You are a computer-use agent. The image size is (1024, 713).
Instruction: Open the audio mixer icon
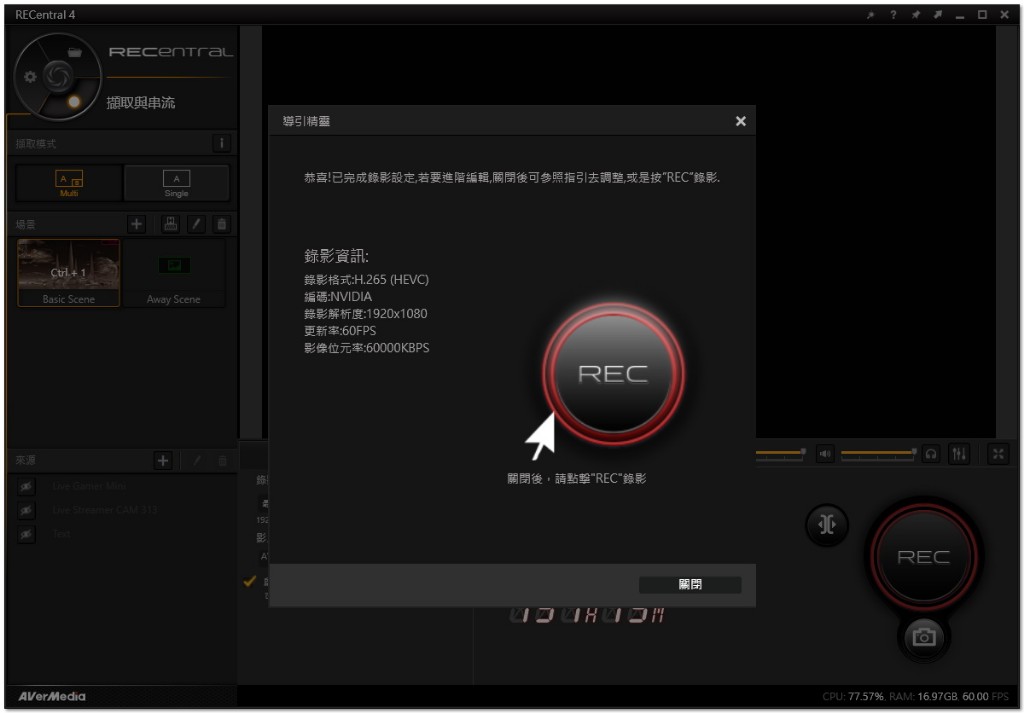coord(959,453)
